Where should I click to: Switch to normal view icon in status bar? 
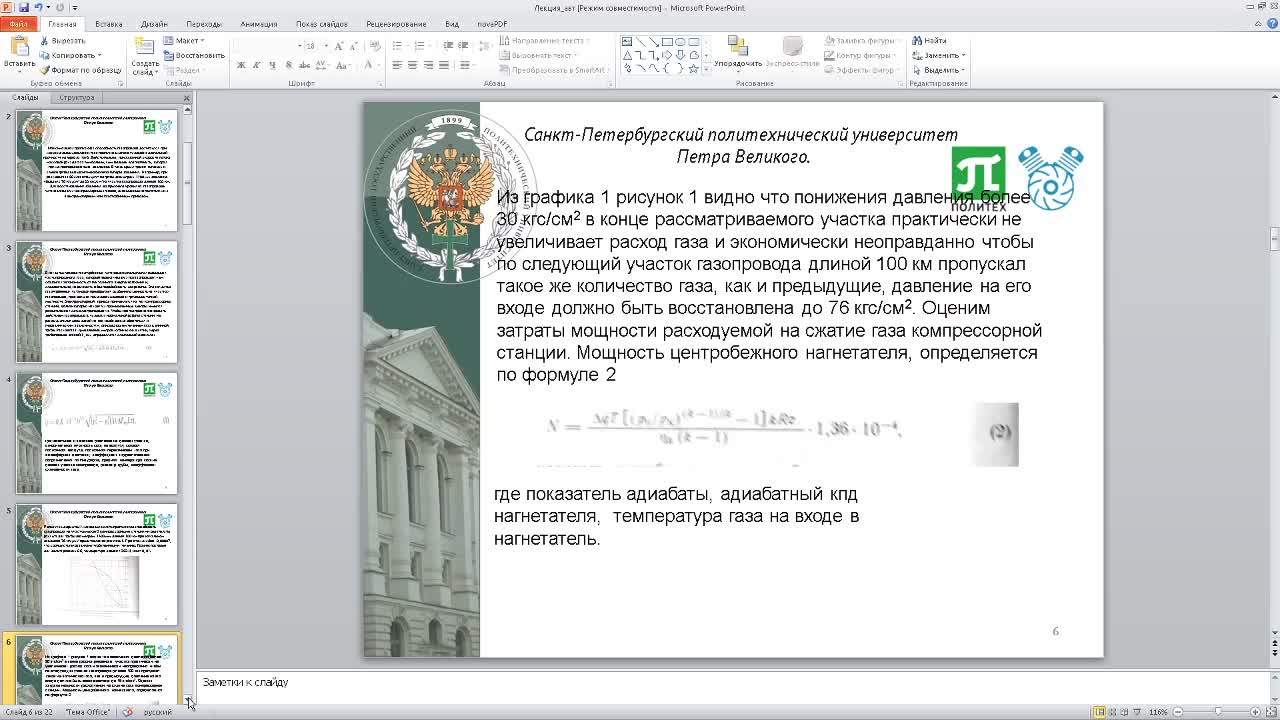point(1099,712)
